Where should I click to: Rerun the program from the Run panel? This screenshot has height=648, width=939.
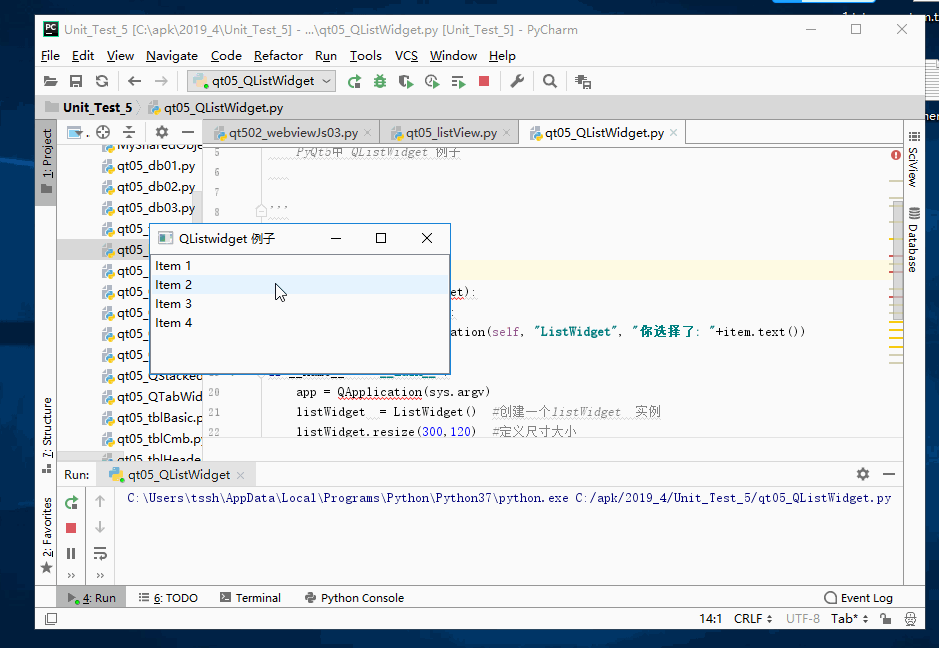[71, 502]
